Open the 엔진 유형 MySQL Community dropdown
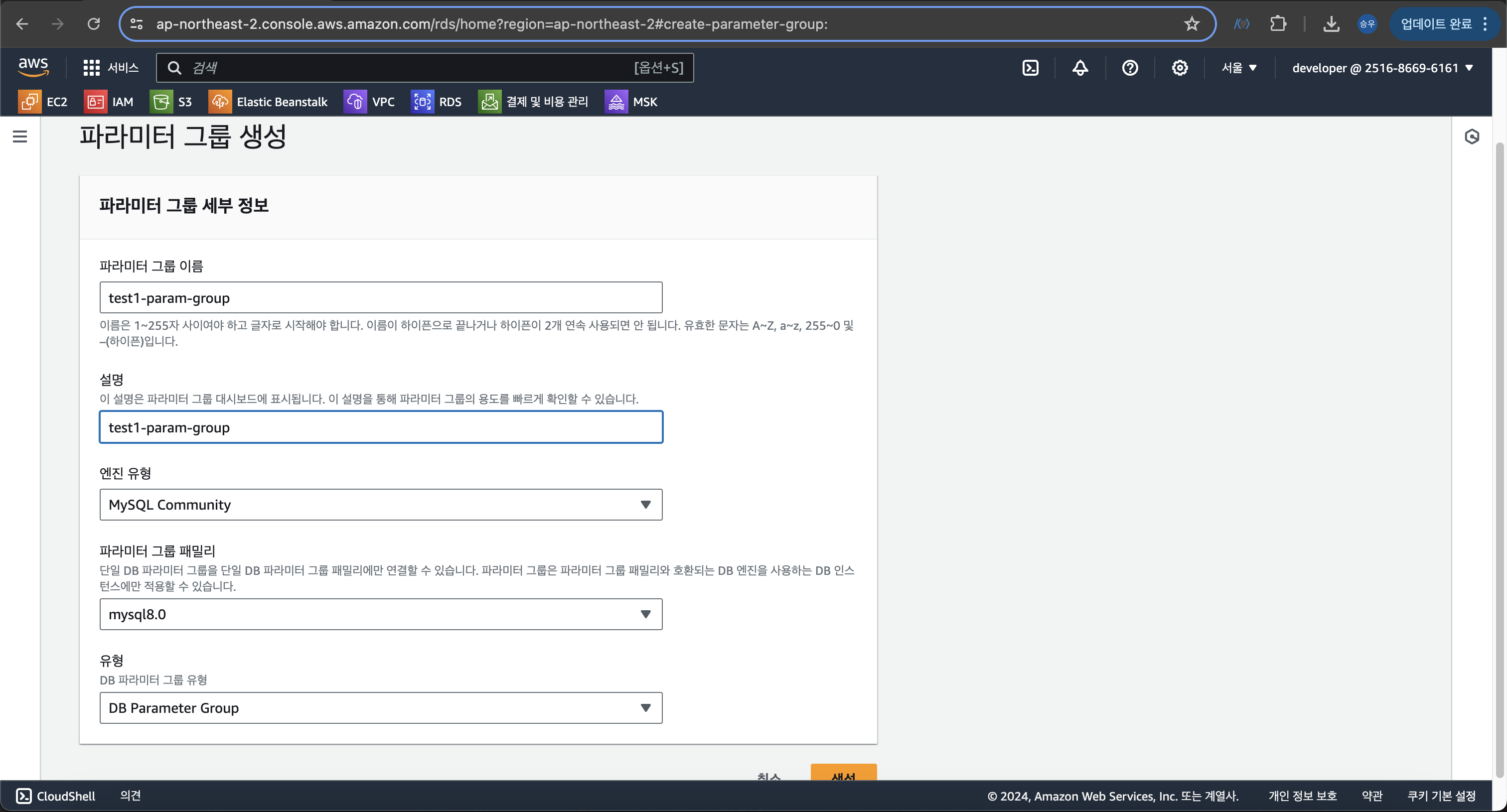 (381, 505)
